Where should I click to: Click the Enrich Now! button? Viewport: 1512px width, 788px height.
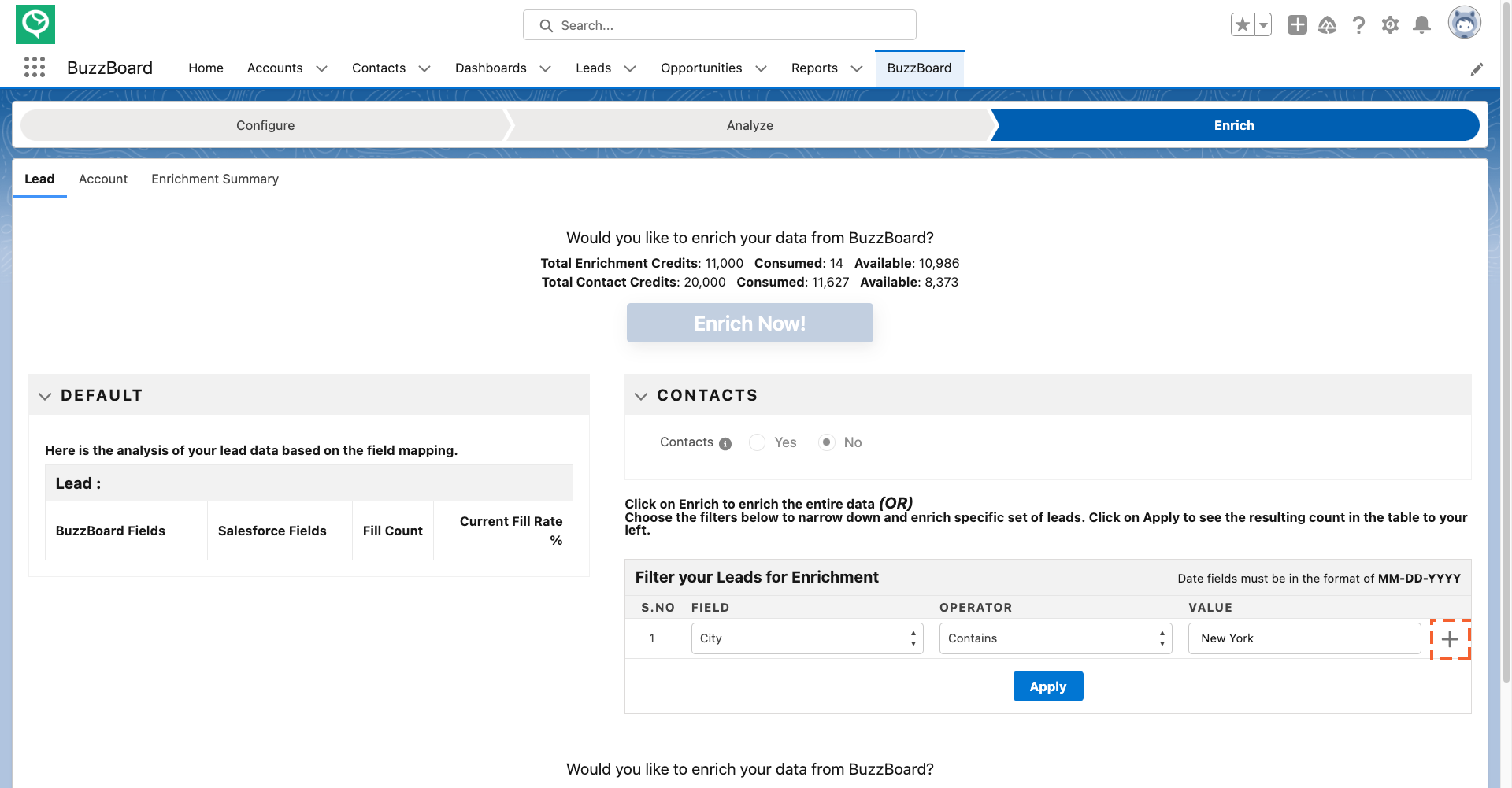coord(750,323)
